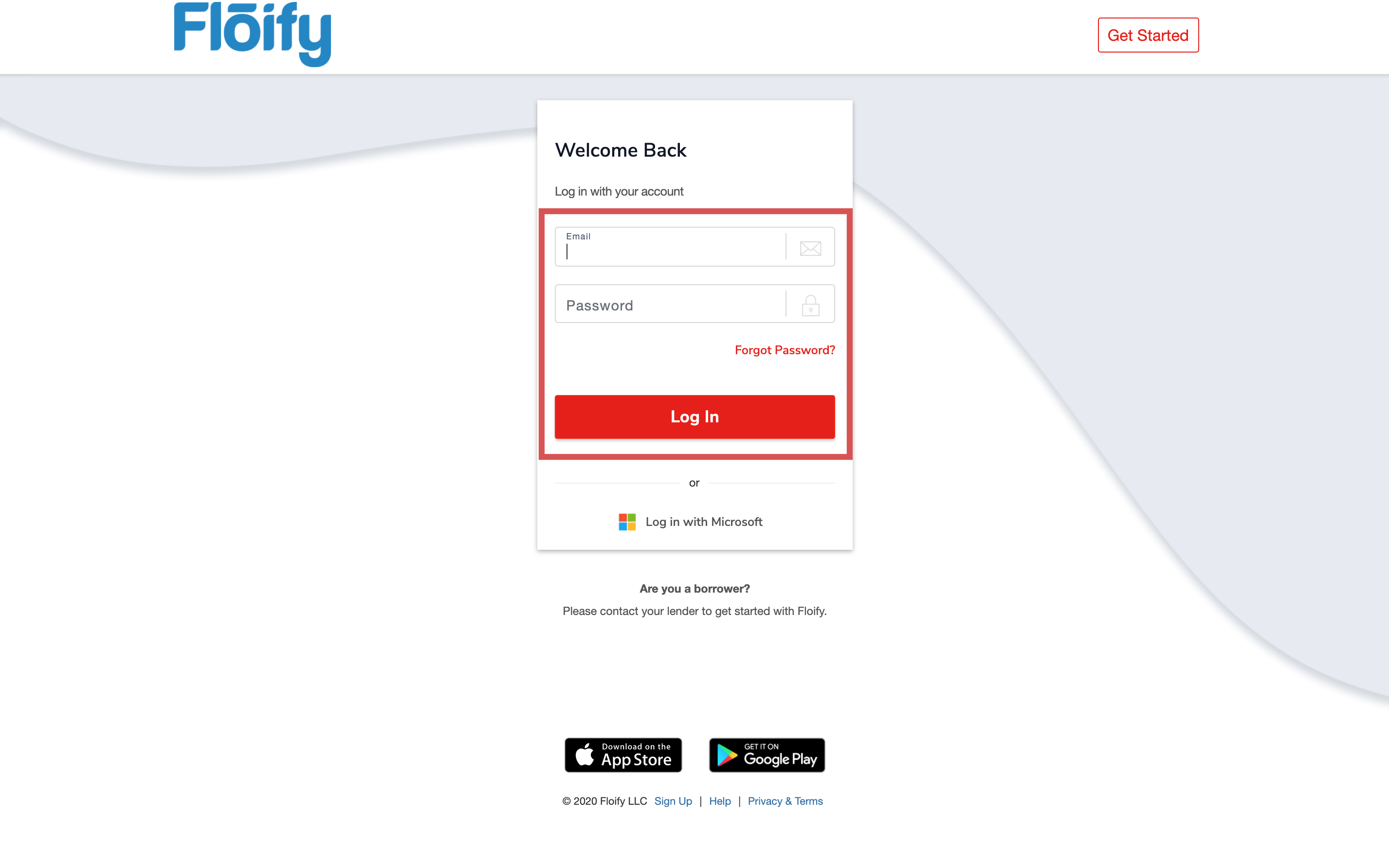
Task: Click the Sign Up link in footer
Action: pos(673,801)
